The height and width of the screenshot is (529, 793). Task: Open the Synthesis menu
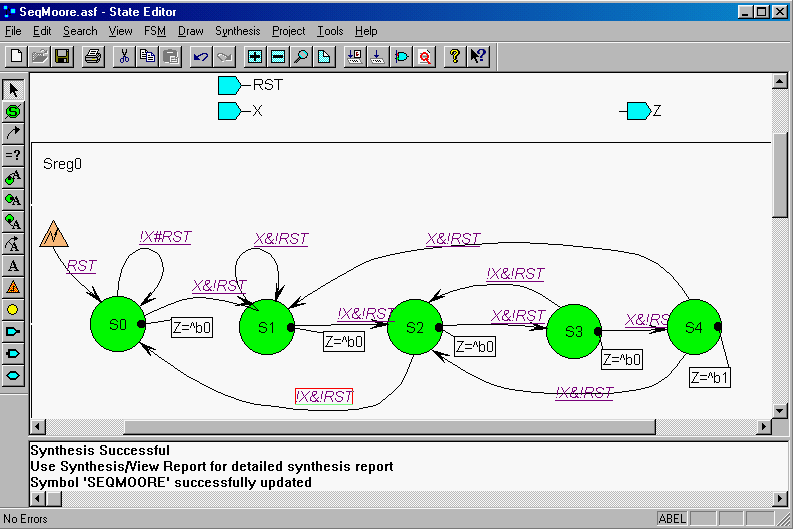237,31
